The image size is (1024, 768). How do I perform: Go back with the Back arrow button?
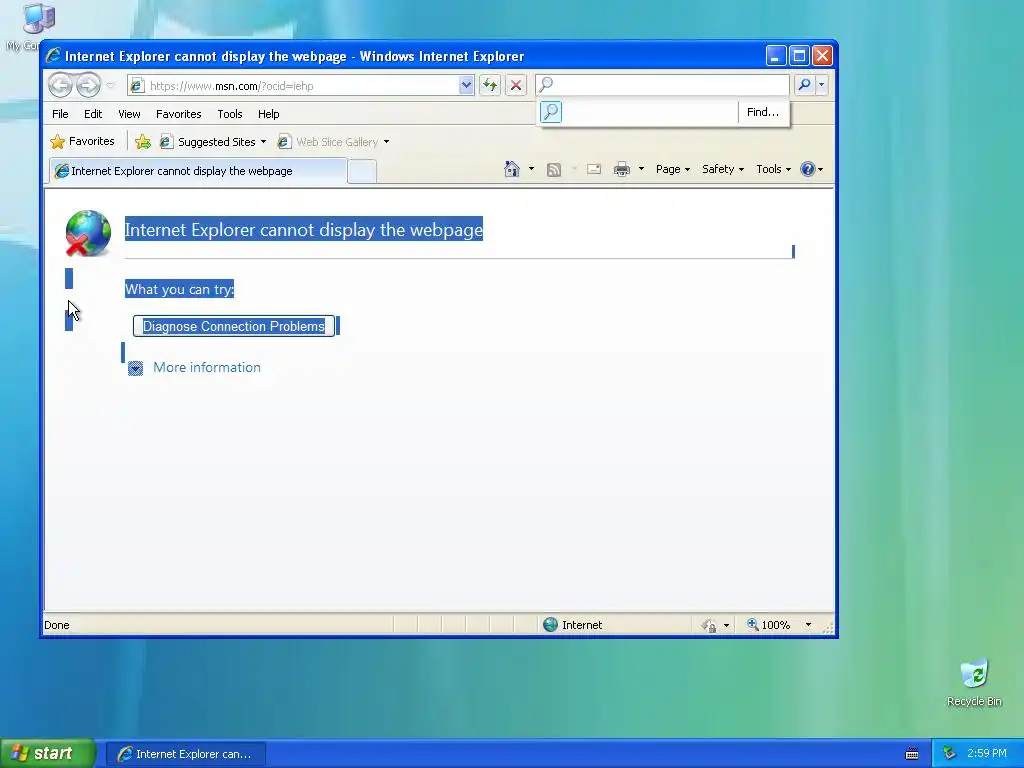(x=60, y=85)
